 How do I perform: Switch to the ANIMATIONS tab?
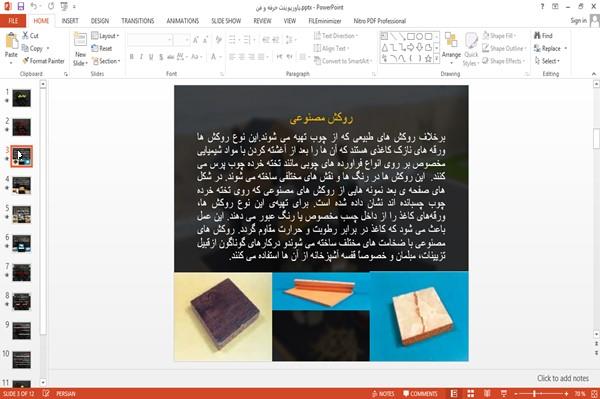click(x=183, y=21)
